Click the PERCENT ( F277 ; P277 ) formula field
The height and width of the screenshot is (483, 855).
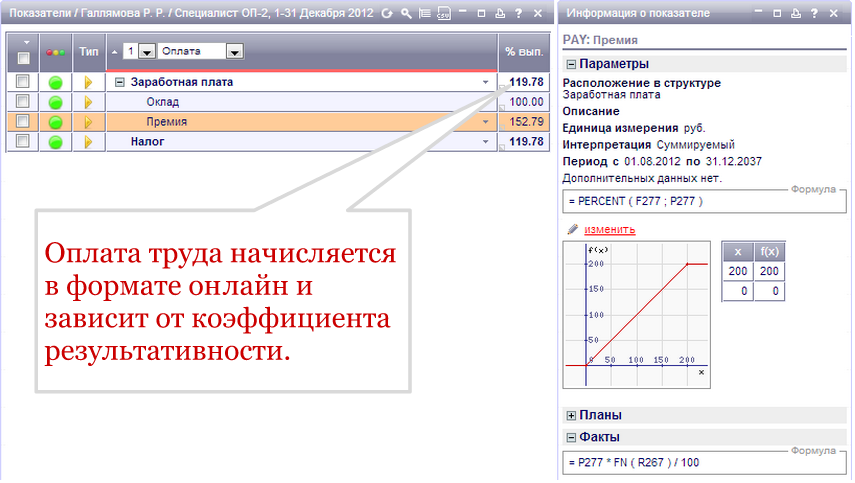tap(704, 202)
